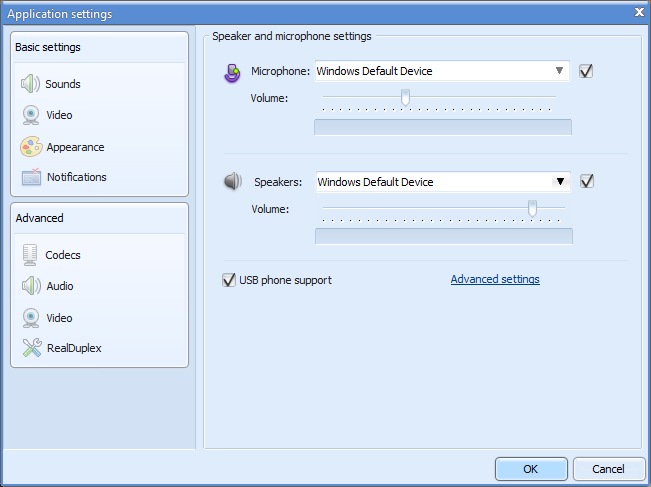Viewport: 651px width, 487px height.
Task: Select the RealDuplex section
Action: [74, 348]
